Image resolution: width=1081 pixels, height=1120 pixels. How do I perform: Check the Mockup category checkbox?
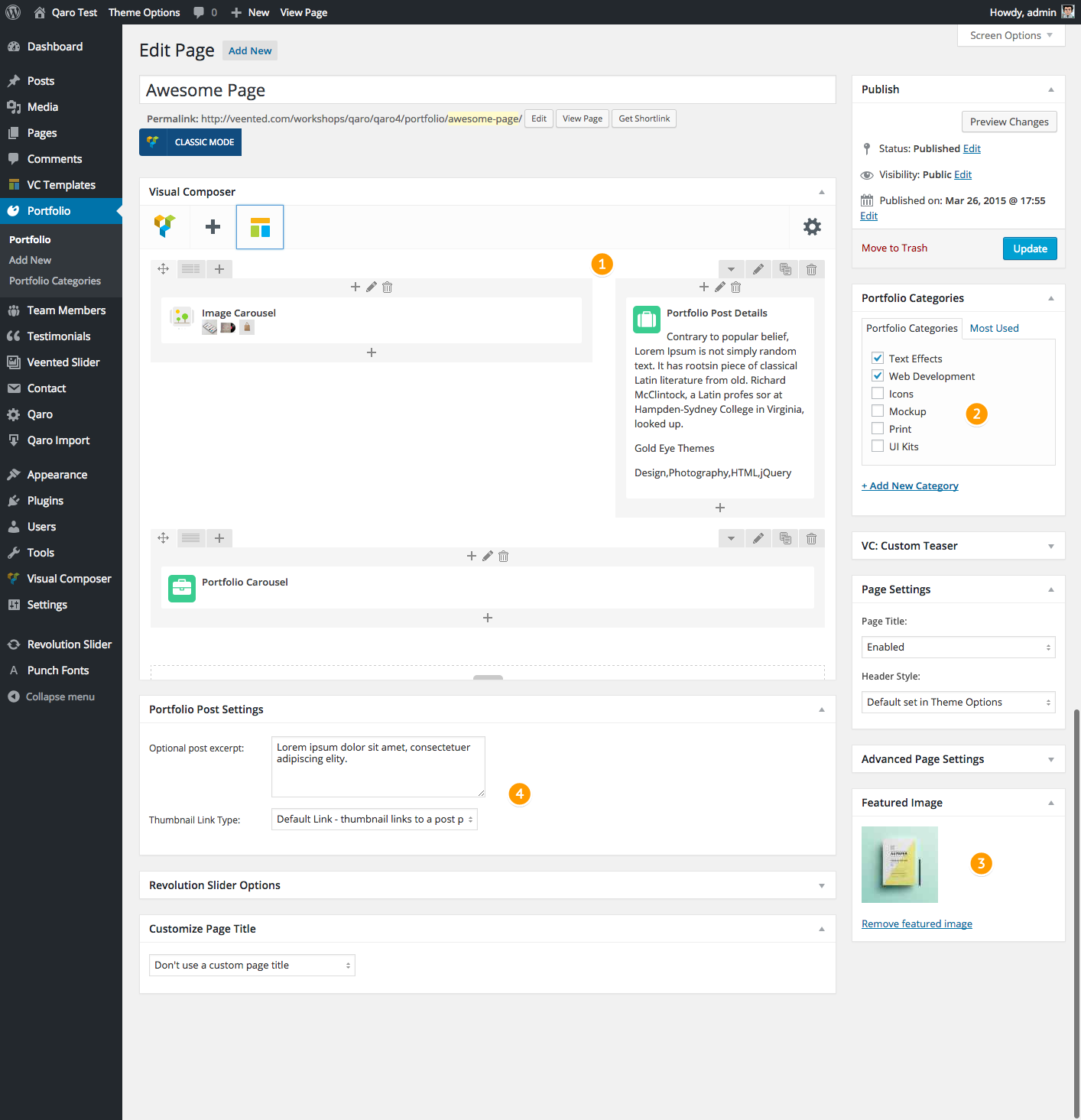(878, 411)
